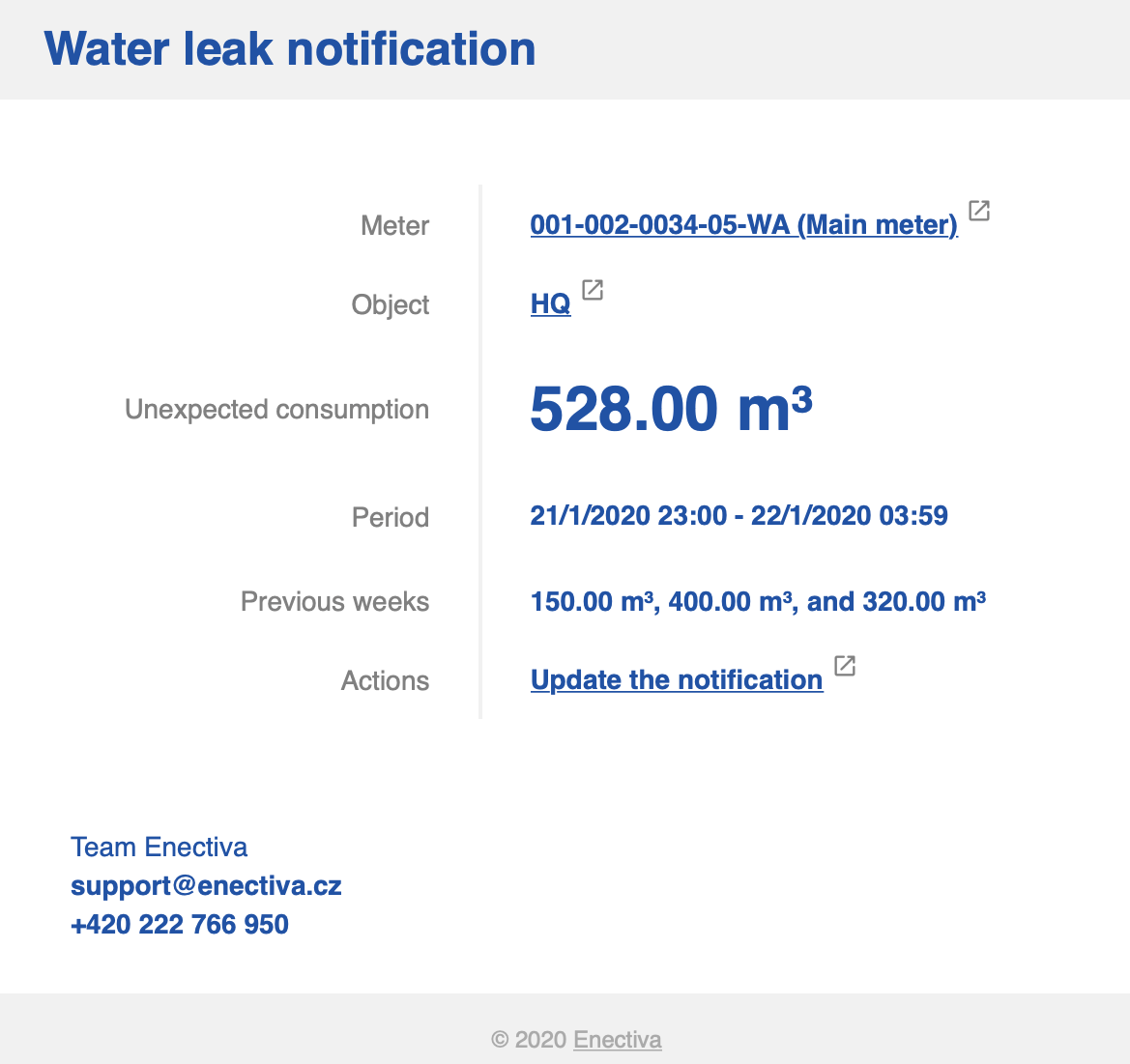
Task: Click the support@enectiva.cz email address
Action: [x=206, y=886]
